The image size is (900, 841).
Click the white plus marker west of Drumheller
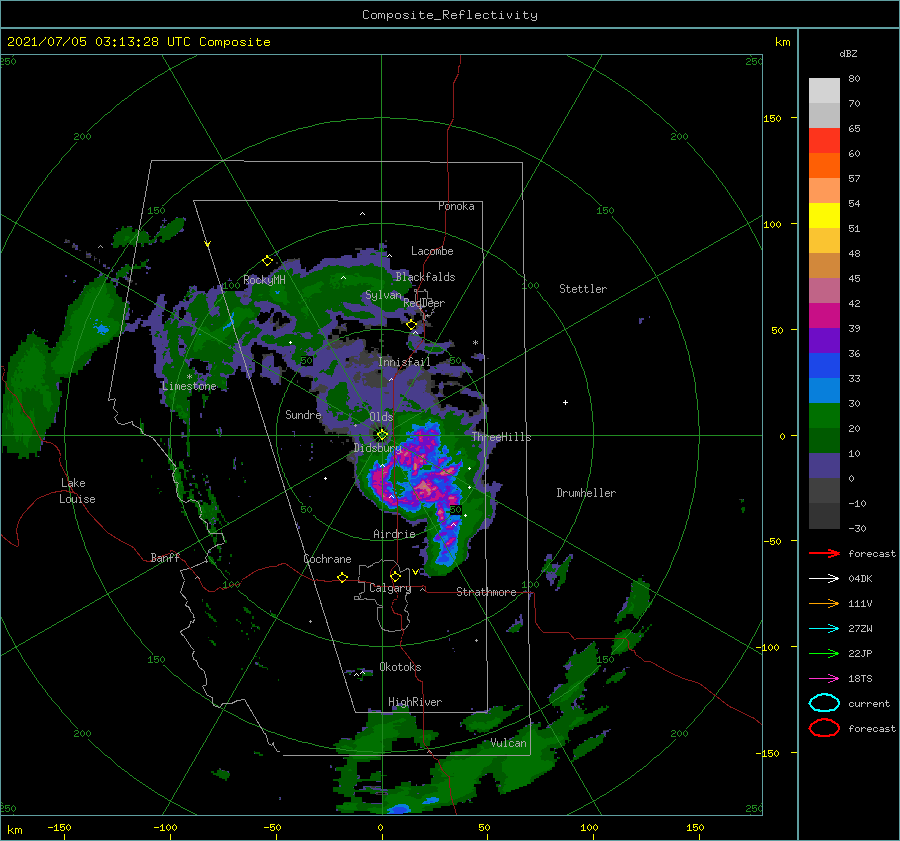pos(565,402)
